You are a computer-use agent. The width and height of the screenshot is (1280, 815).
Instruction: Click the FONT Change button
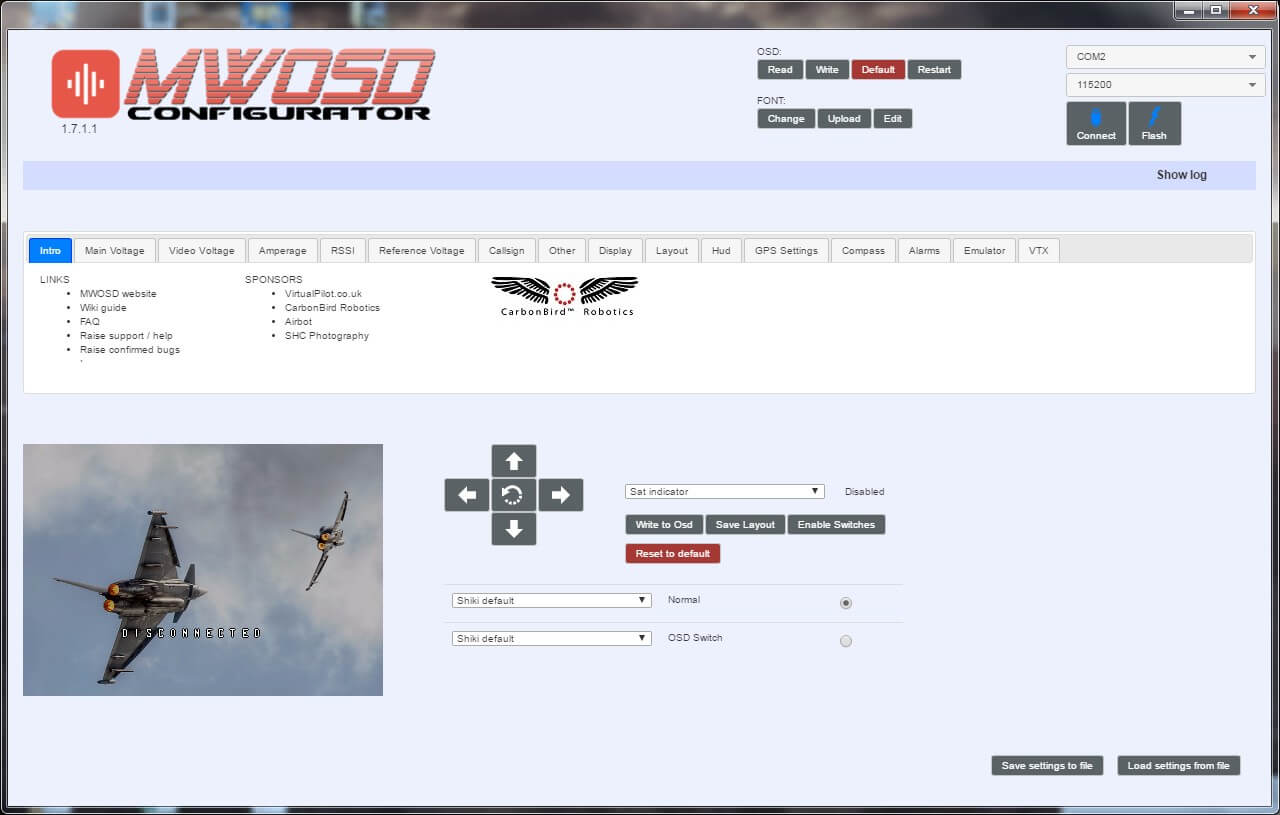(786, 118)
